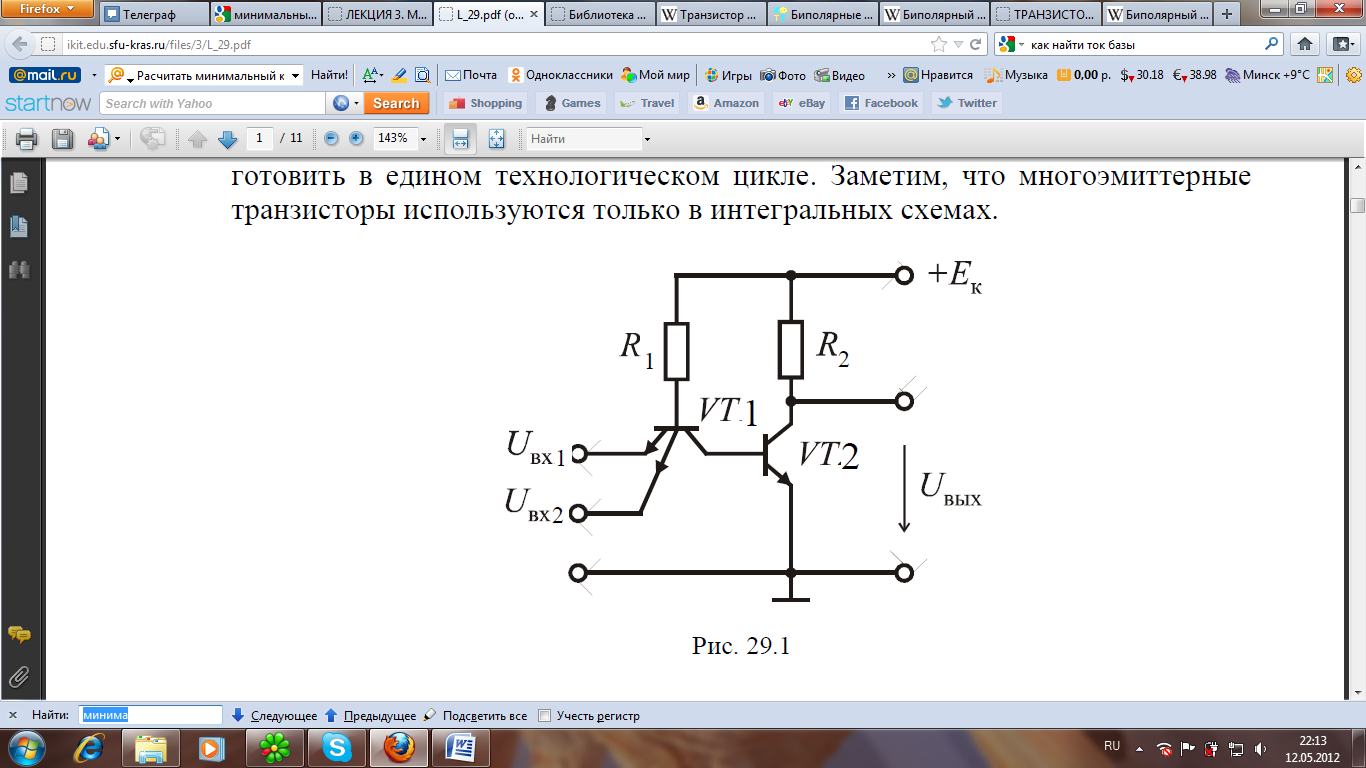Open bookmarks panel in PDF sidebar
Viewport: 1366px width, 768px height.
point(19,227)
